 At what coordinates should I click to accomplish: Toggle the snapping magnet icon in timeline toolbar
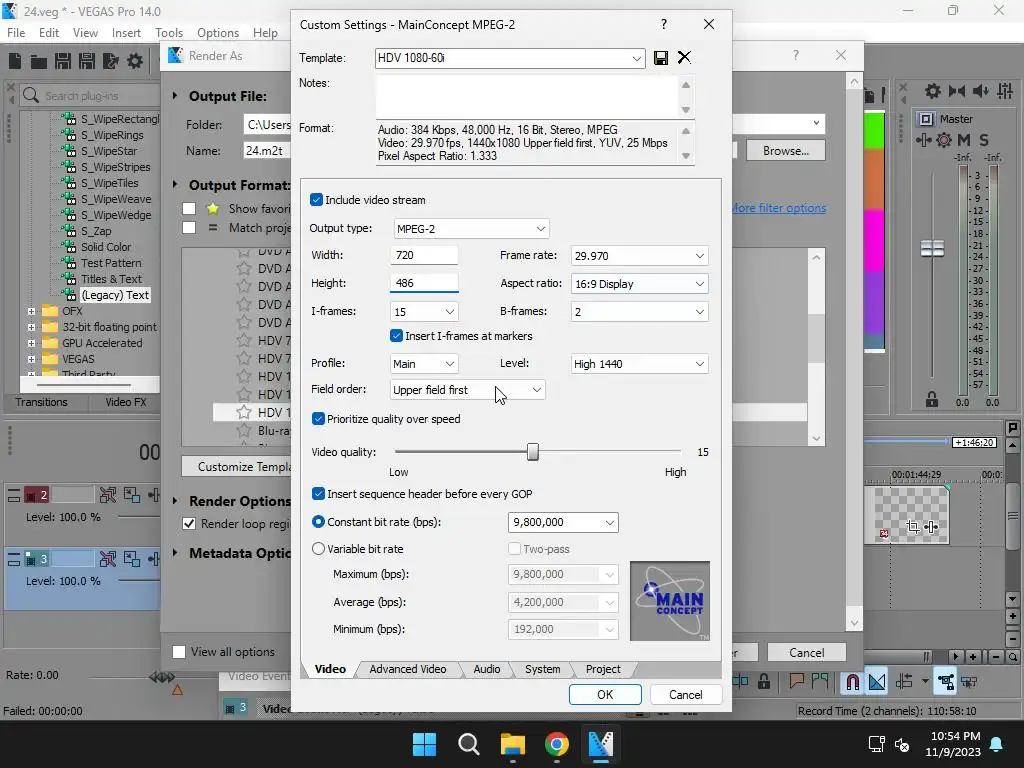(x=852, y=682)
